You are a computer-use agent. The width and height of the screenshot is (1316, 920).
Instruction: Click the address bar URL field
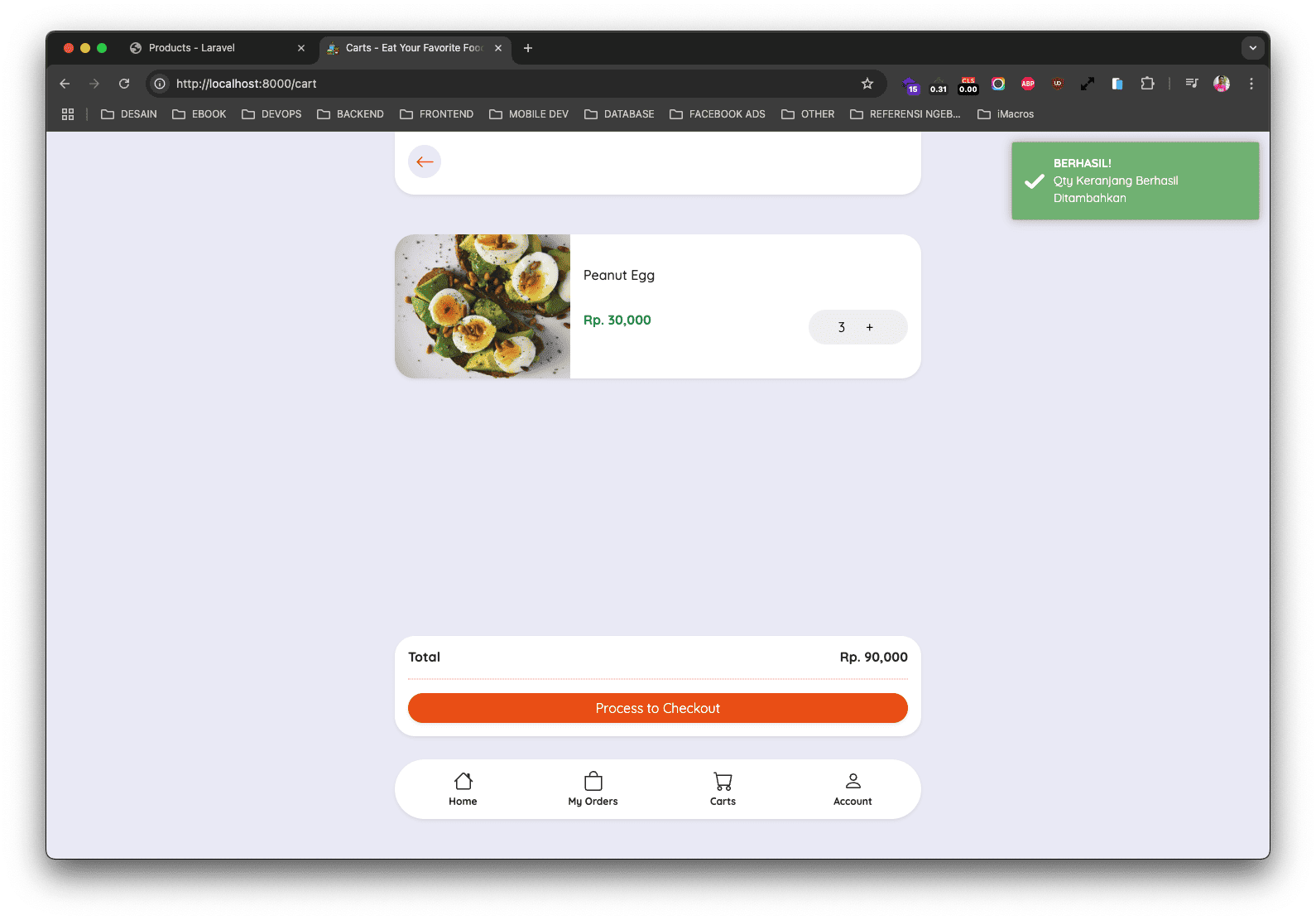click(497, 84)
